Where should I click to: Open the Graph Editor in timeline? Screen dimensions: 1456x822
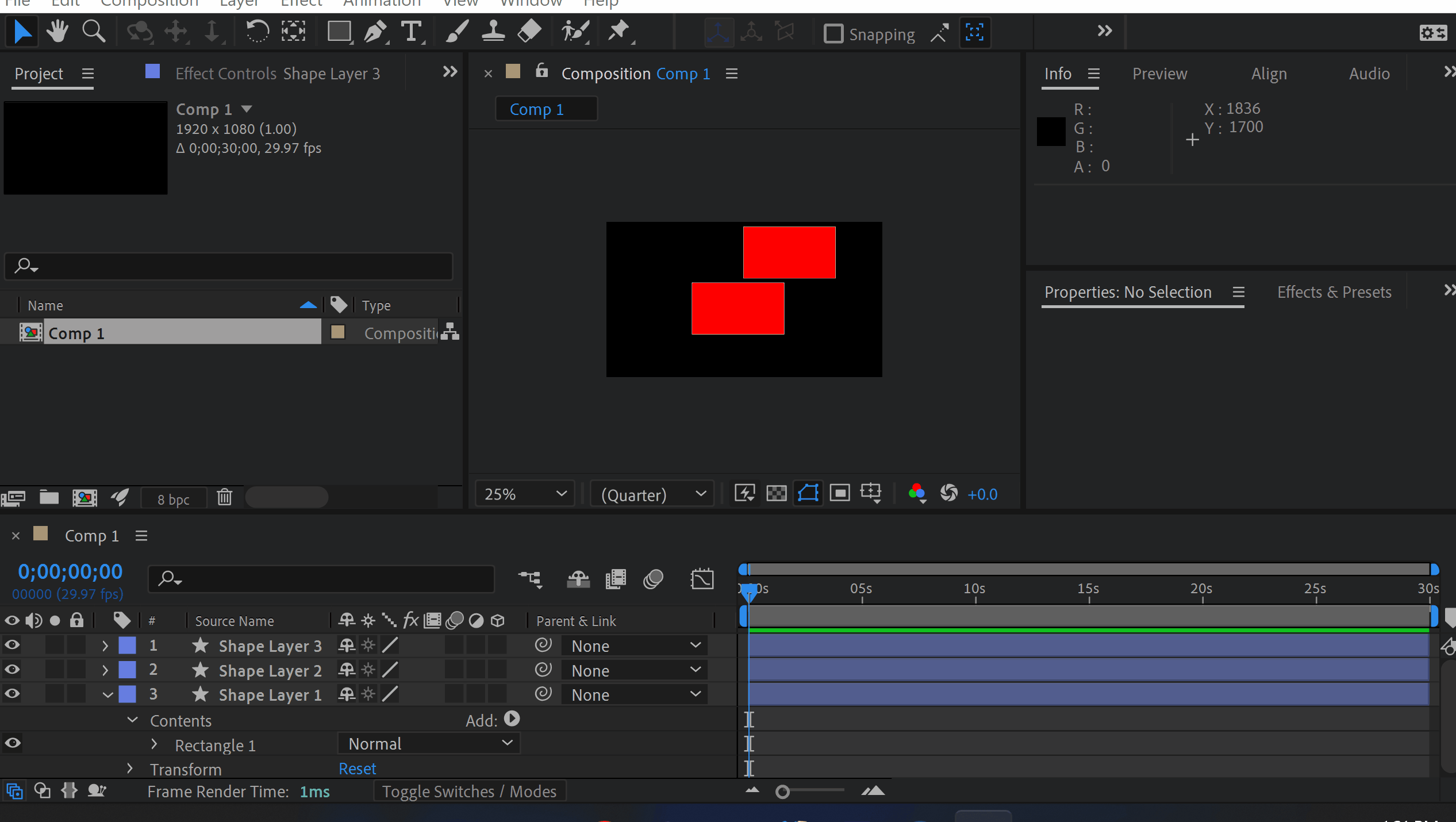tap(702, 579)
